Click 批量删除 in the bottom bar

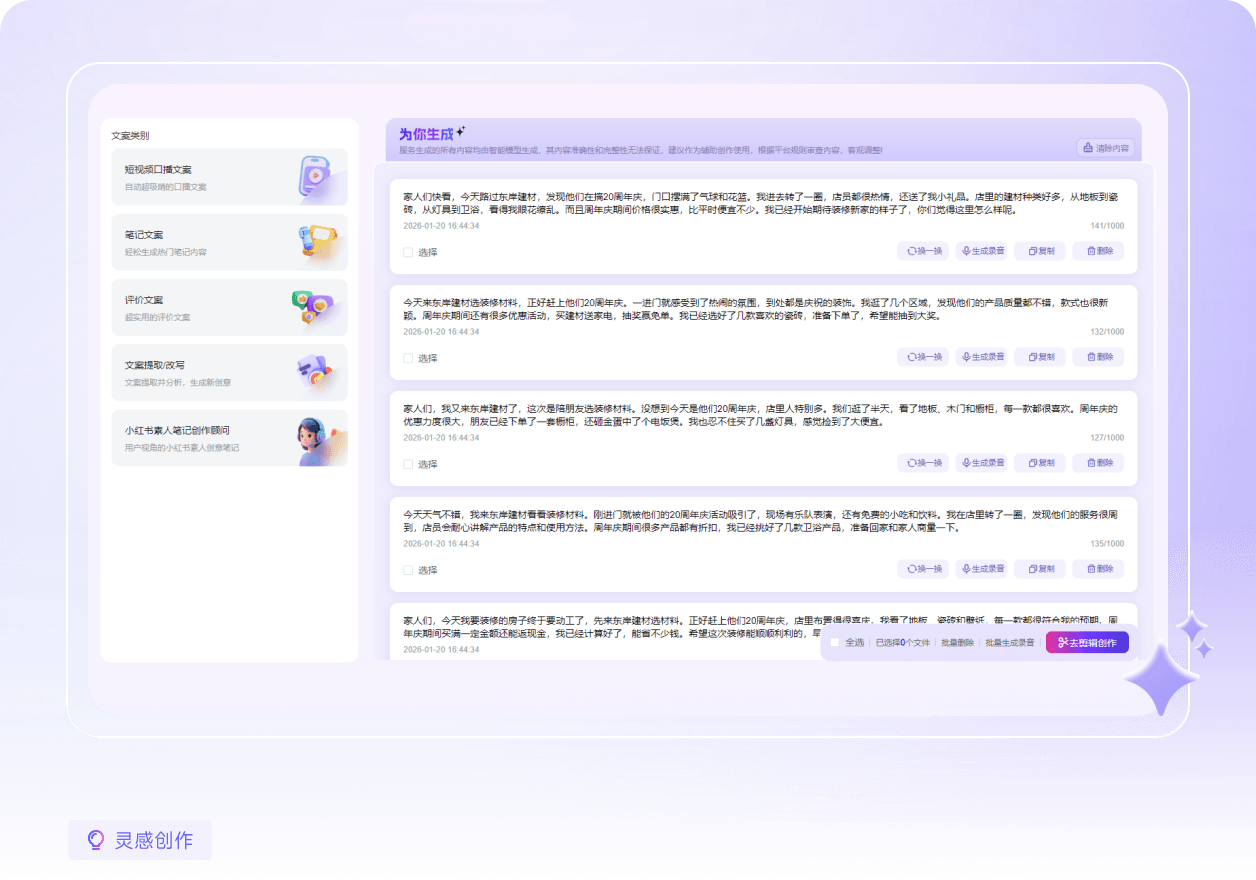[957, 643]
